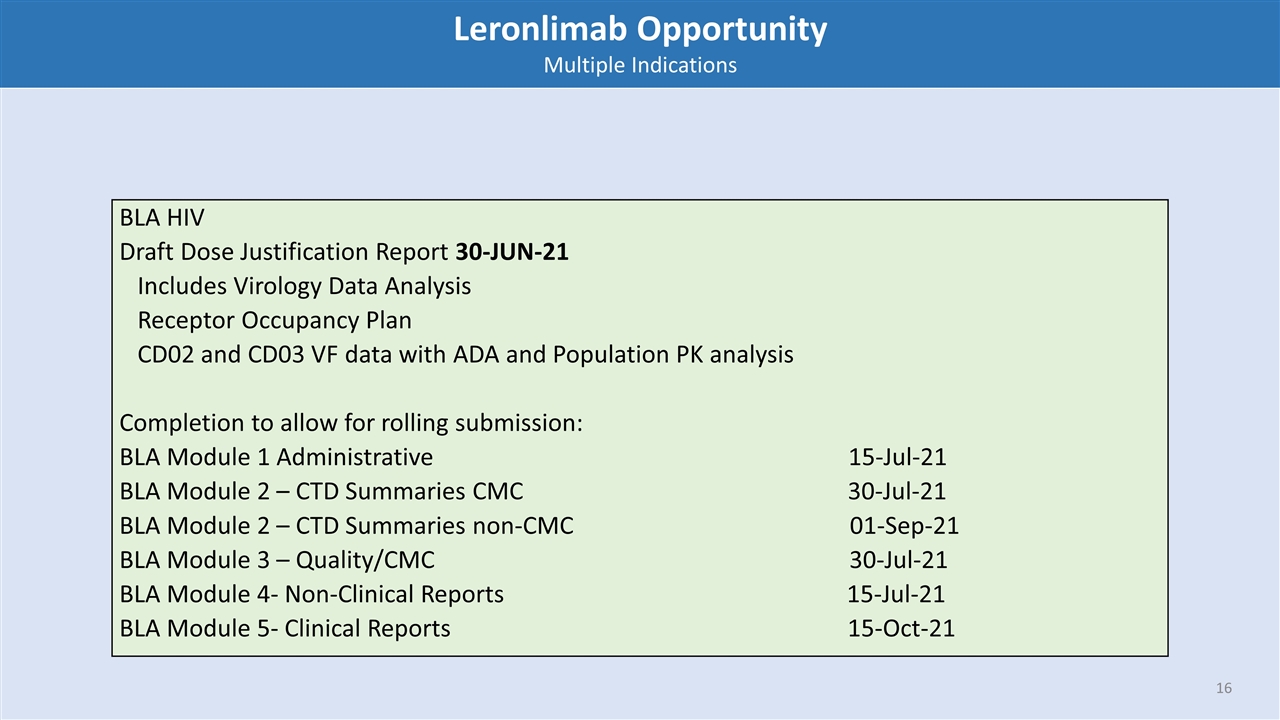Click "Completion to allow for rolling submission" text
Viewport: 1280px width, 720px height.
[351, 423]
